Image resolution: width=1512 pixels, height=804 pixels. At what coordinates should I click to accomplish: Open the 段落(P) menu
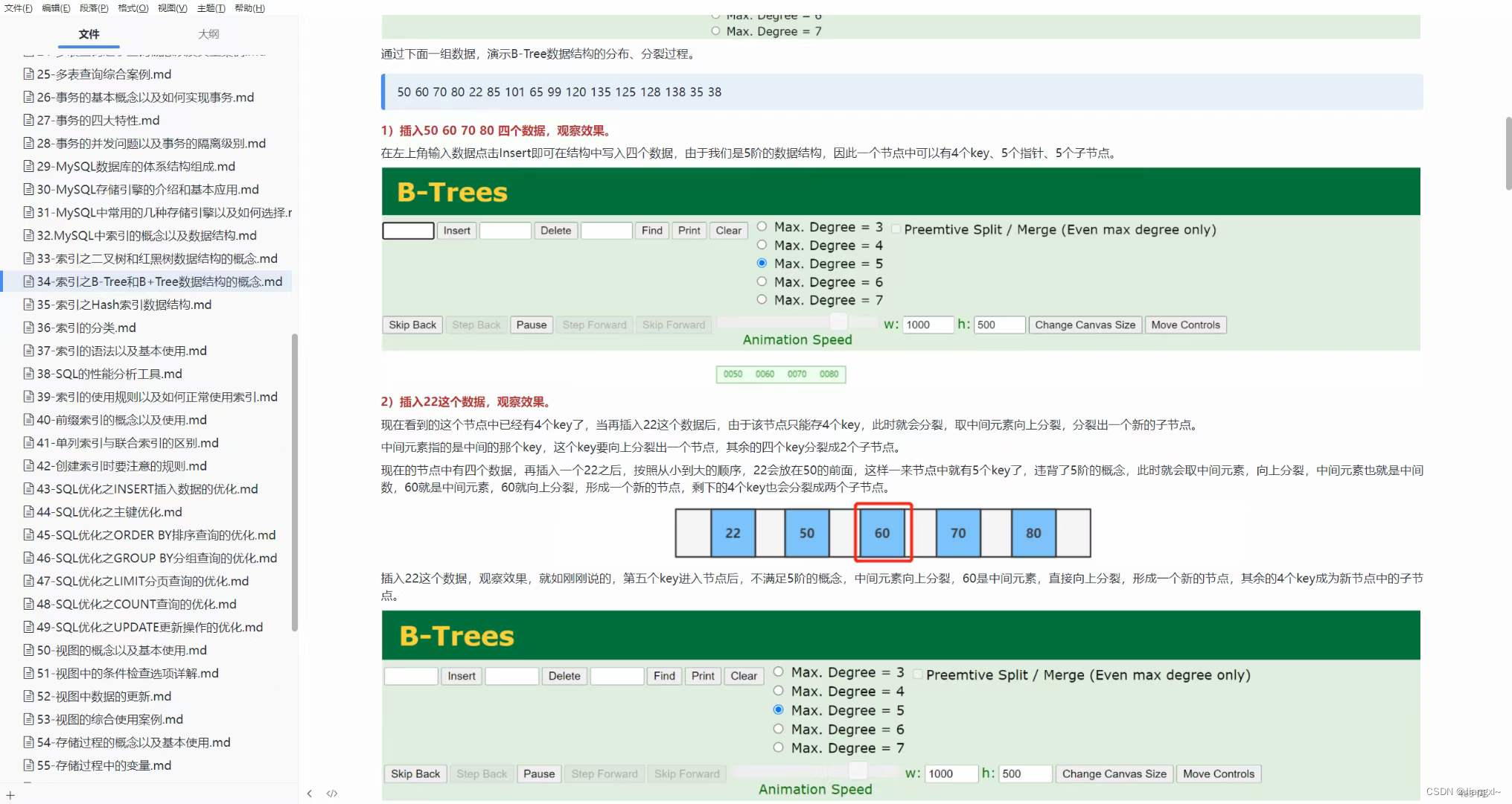click(94, 8)
